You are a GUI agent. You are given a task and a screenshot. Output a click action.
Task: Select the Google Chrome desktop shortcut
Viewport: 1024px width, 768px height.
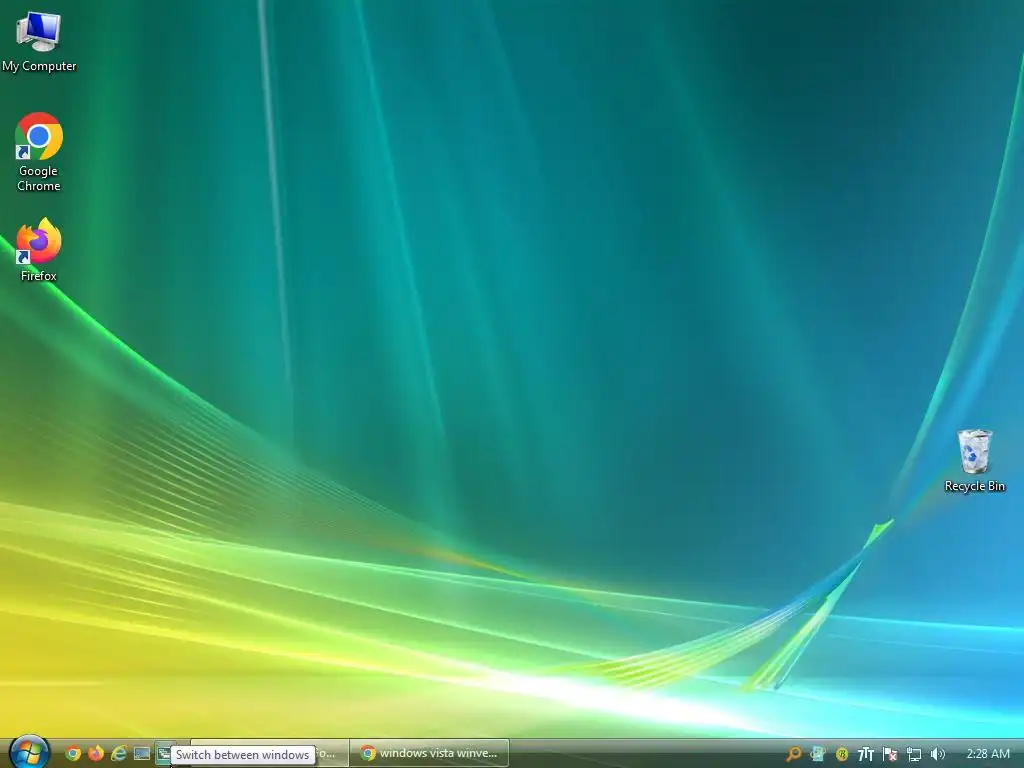tap(39, 152)
